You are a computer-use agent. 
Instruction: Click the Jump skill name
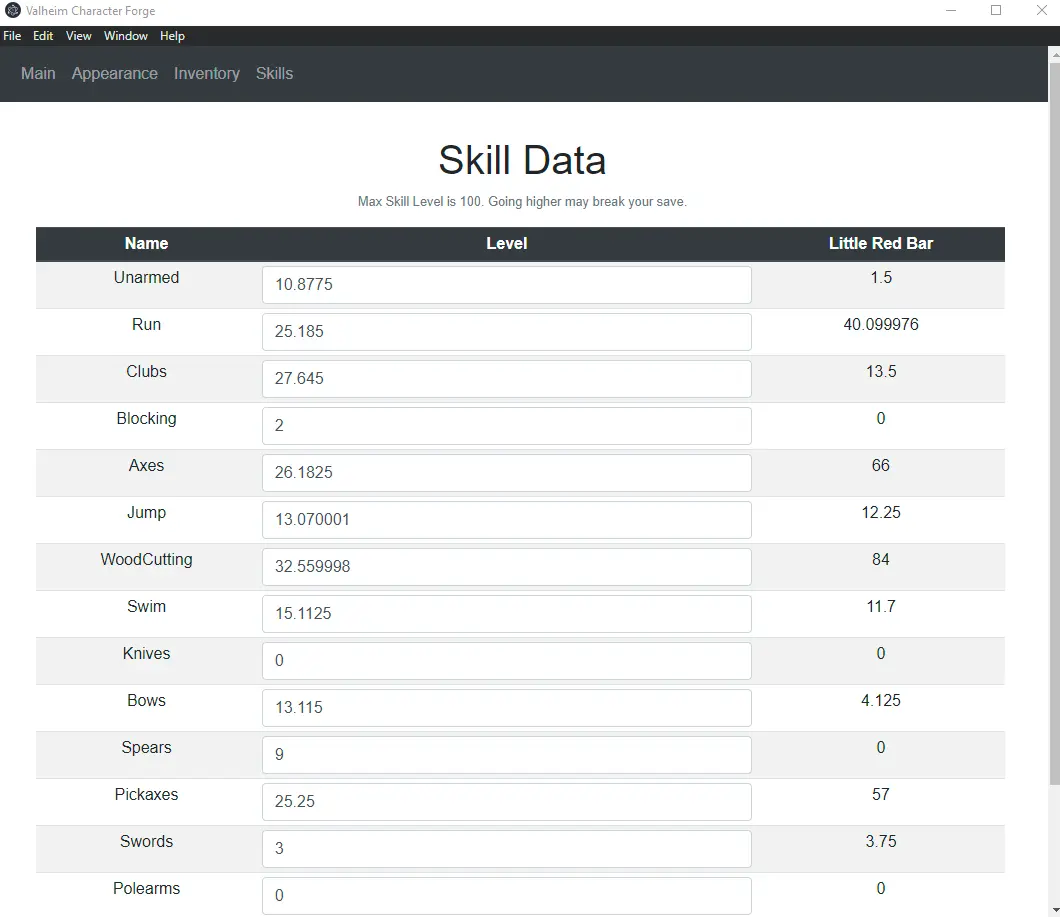click(147, 513)
